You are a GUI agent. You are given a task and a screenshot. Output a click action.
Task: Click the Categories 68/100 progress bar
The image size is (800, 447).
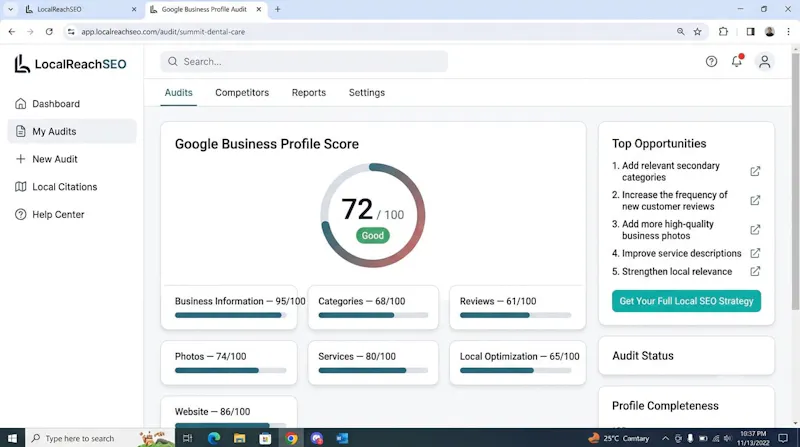373,315
